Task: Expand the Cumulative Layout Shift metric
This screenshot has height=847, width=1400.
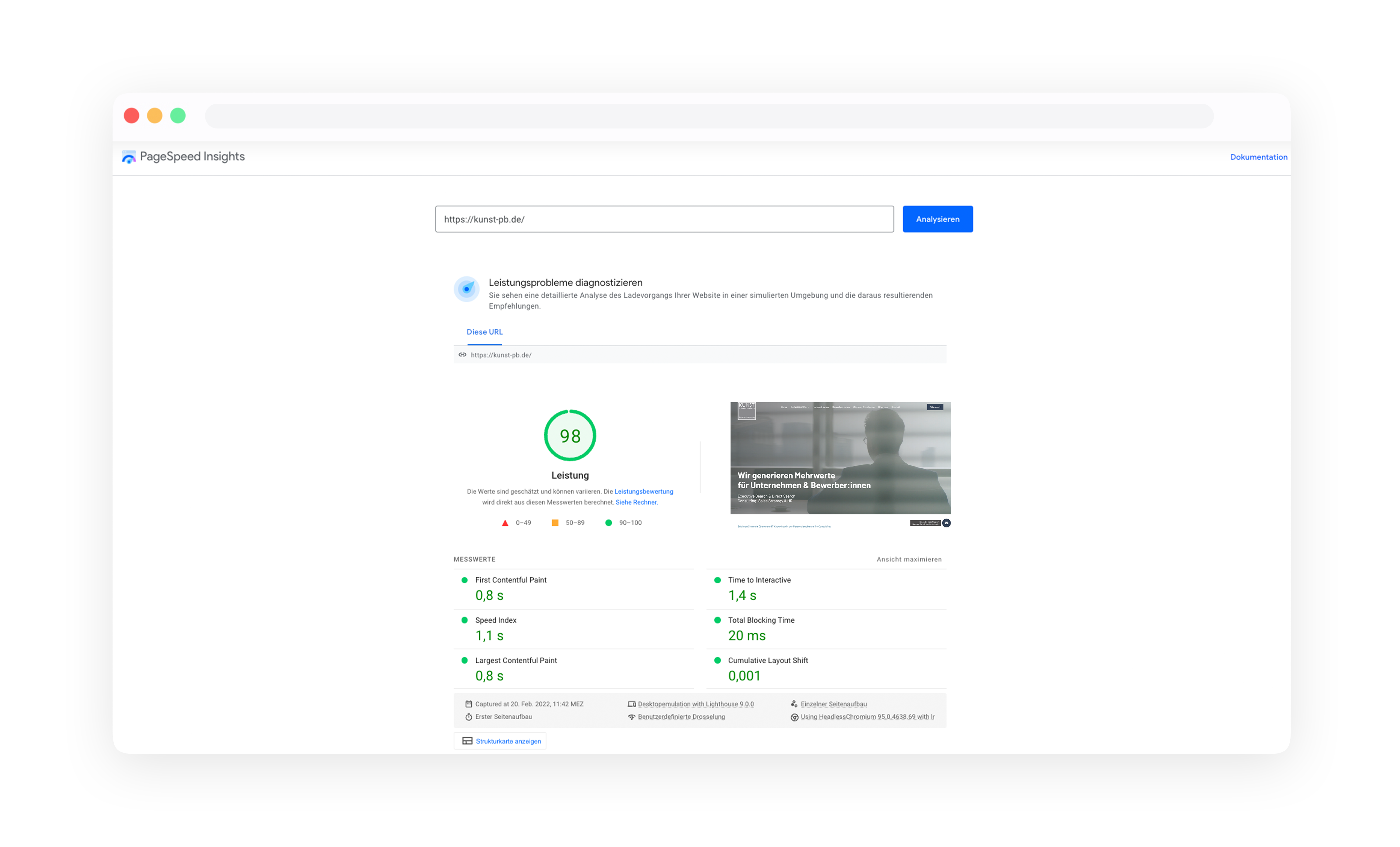Action: [x=768, y=661]
